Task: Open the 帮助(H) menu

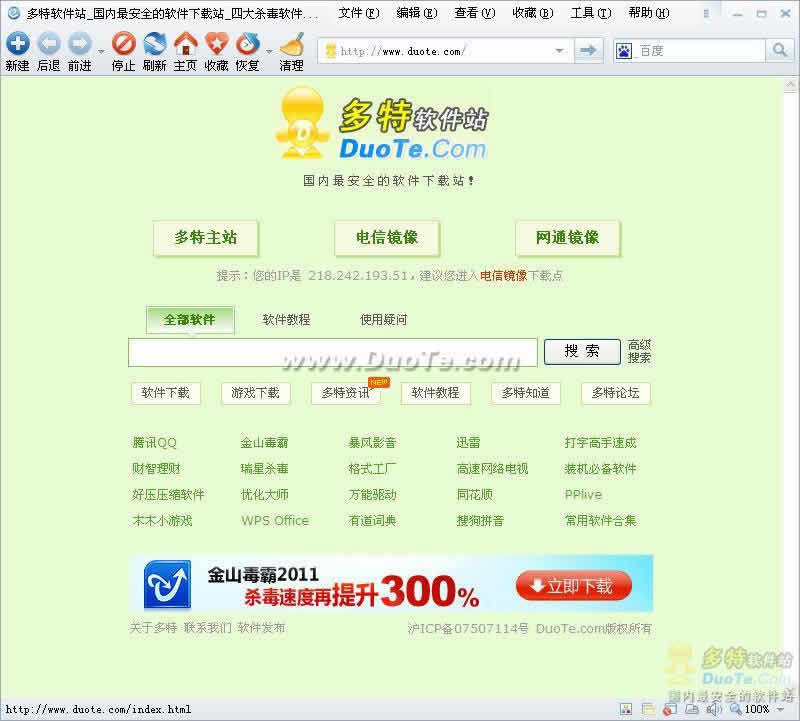Action: coord(649,13)
